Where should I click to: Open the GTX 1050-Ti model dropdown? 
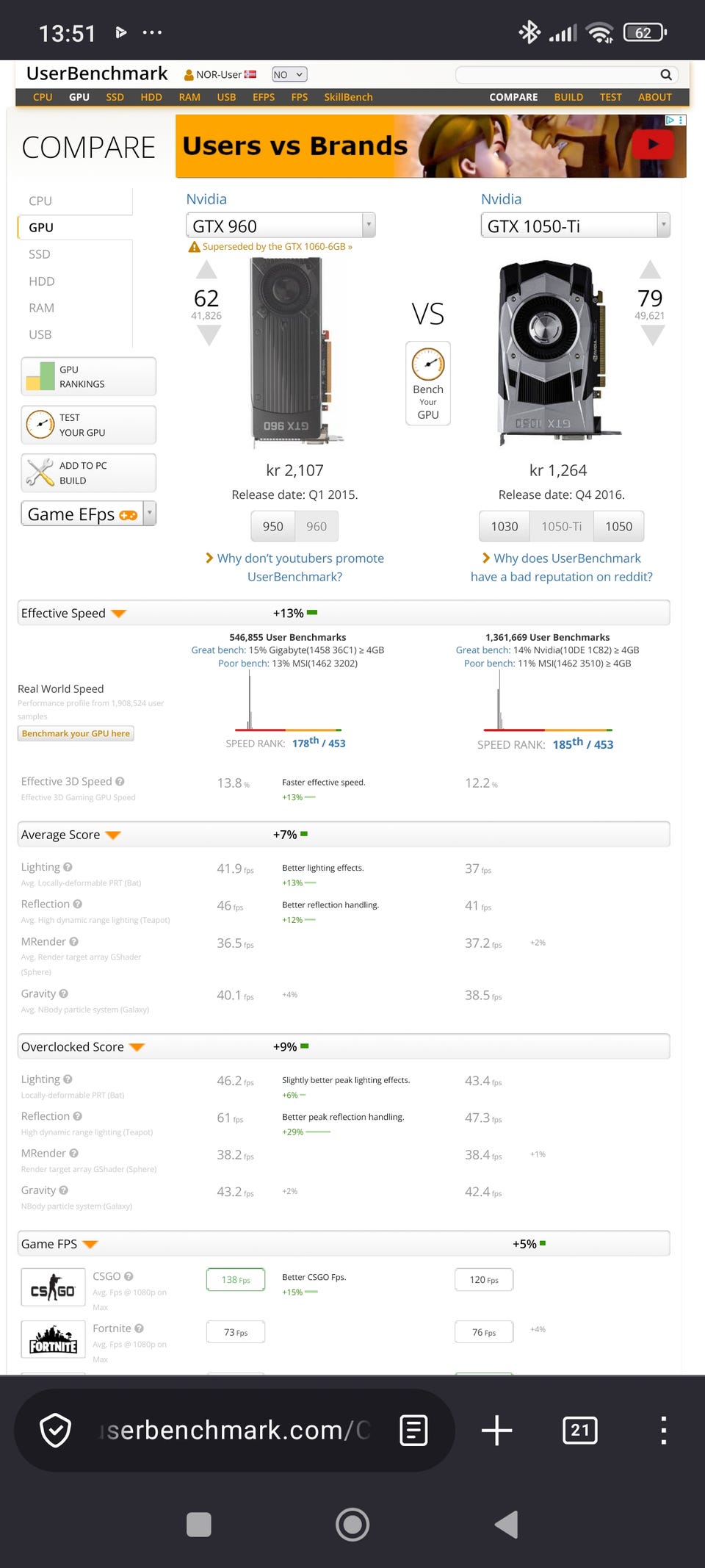663,225
